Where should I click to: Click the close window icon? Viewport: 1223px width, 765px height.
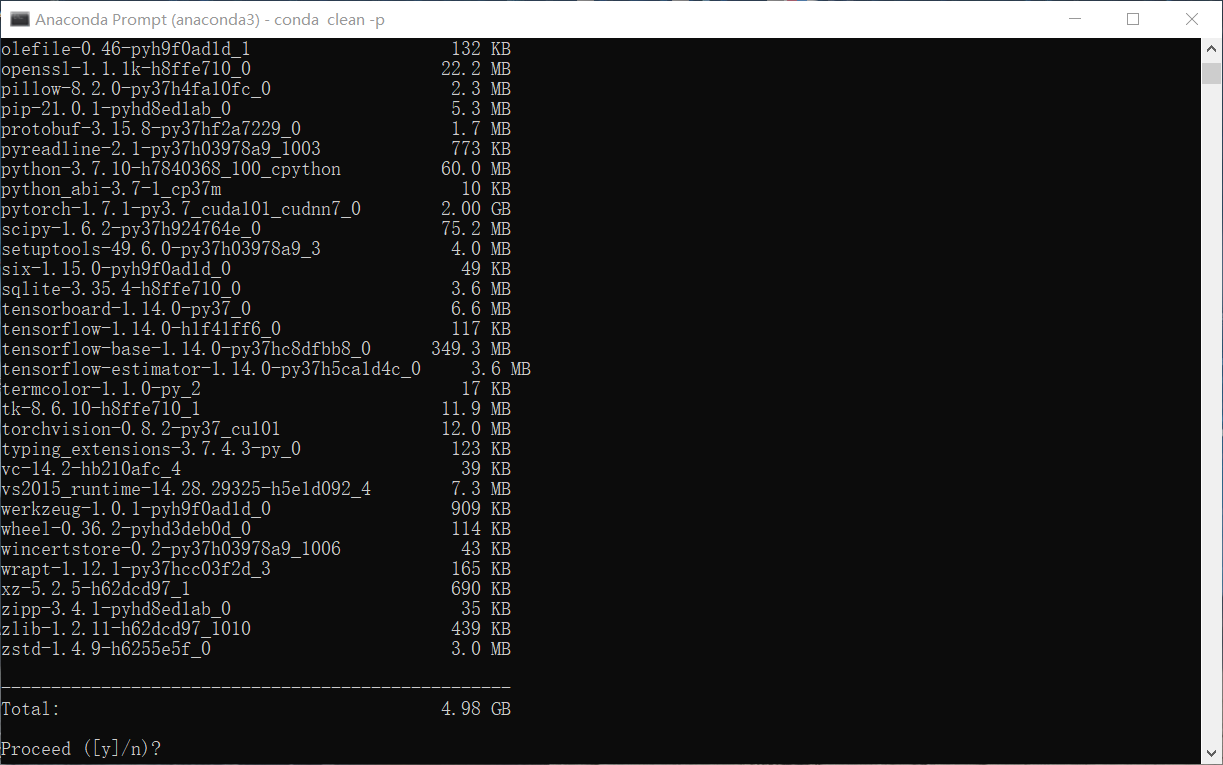click(1191, 19)
